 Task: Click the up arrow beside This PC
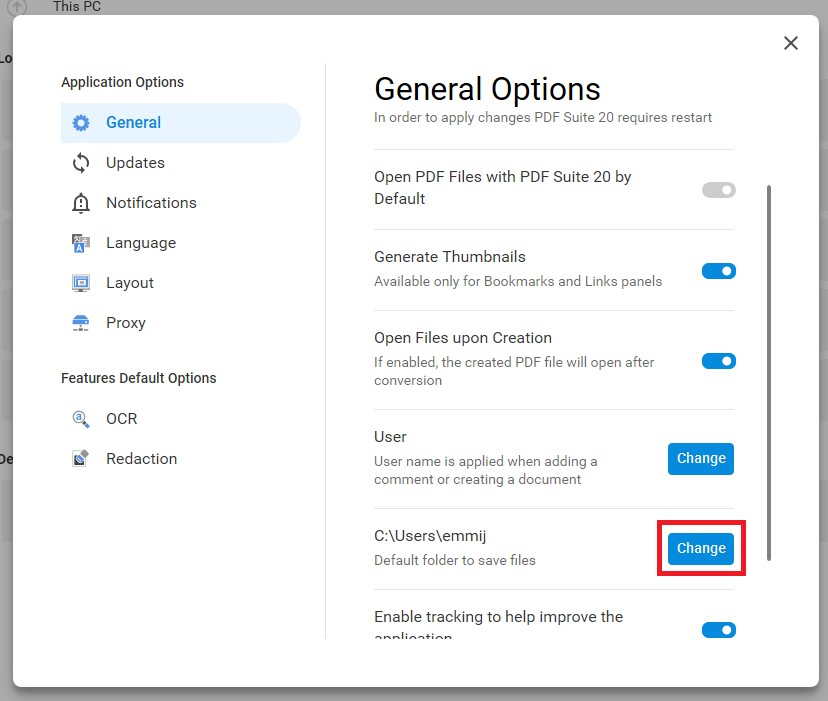[17, 7]
